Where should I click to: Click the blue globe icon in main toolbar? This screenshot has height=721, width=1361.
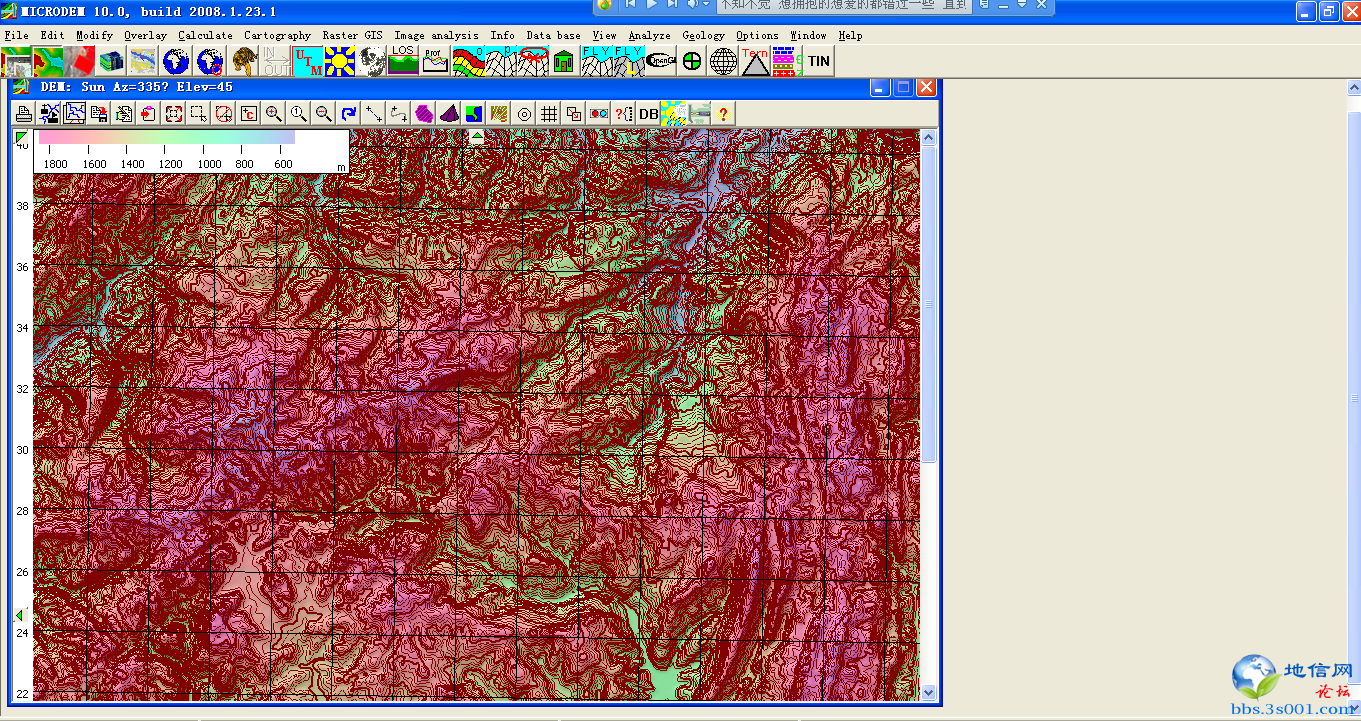coord(176,61)
